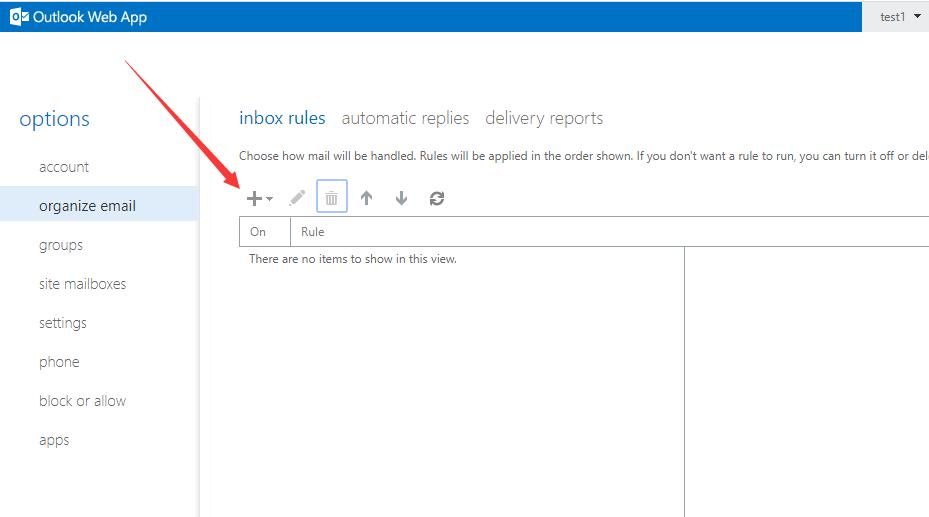
Task: Open site mailboxes section
Action: 82,284
